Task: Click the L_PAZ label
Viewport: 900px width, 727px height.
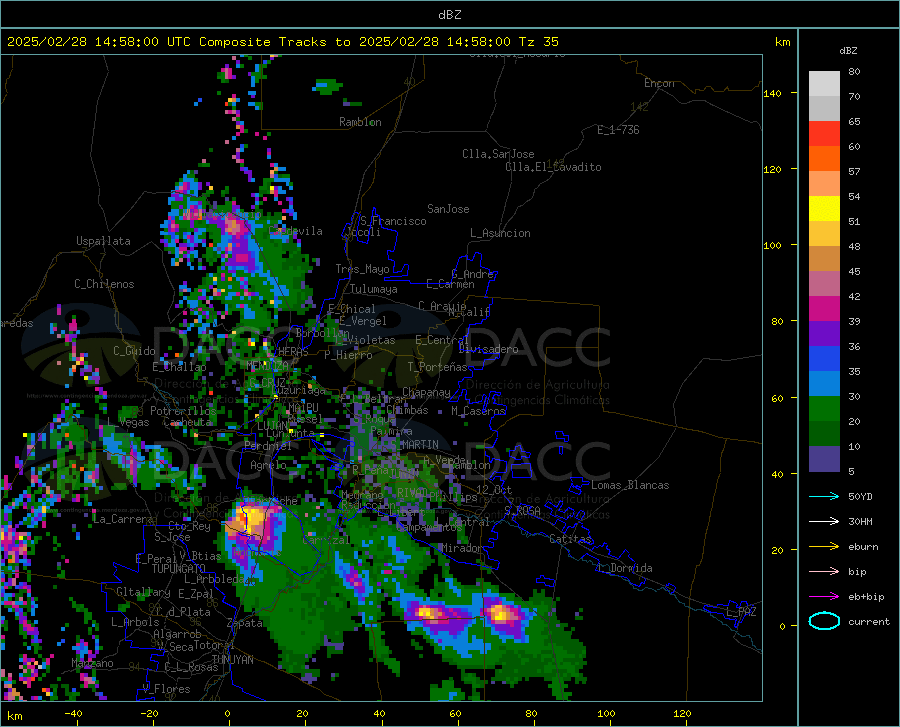Action: [741, 612]
